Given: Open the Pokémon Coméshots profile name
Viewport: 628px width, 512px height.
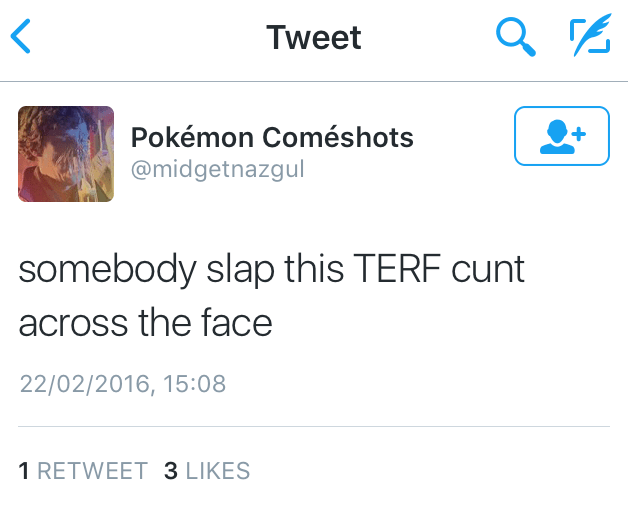Looking at the screenshot, I should [272, 137].
